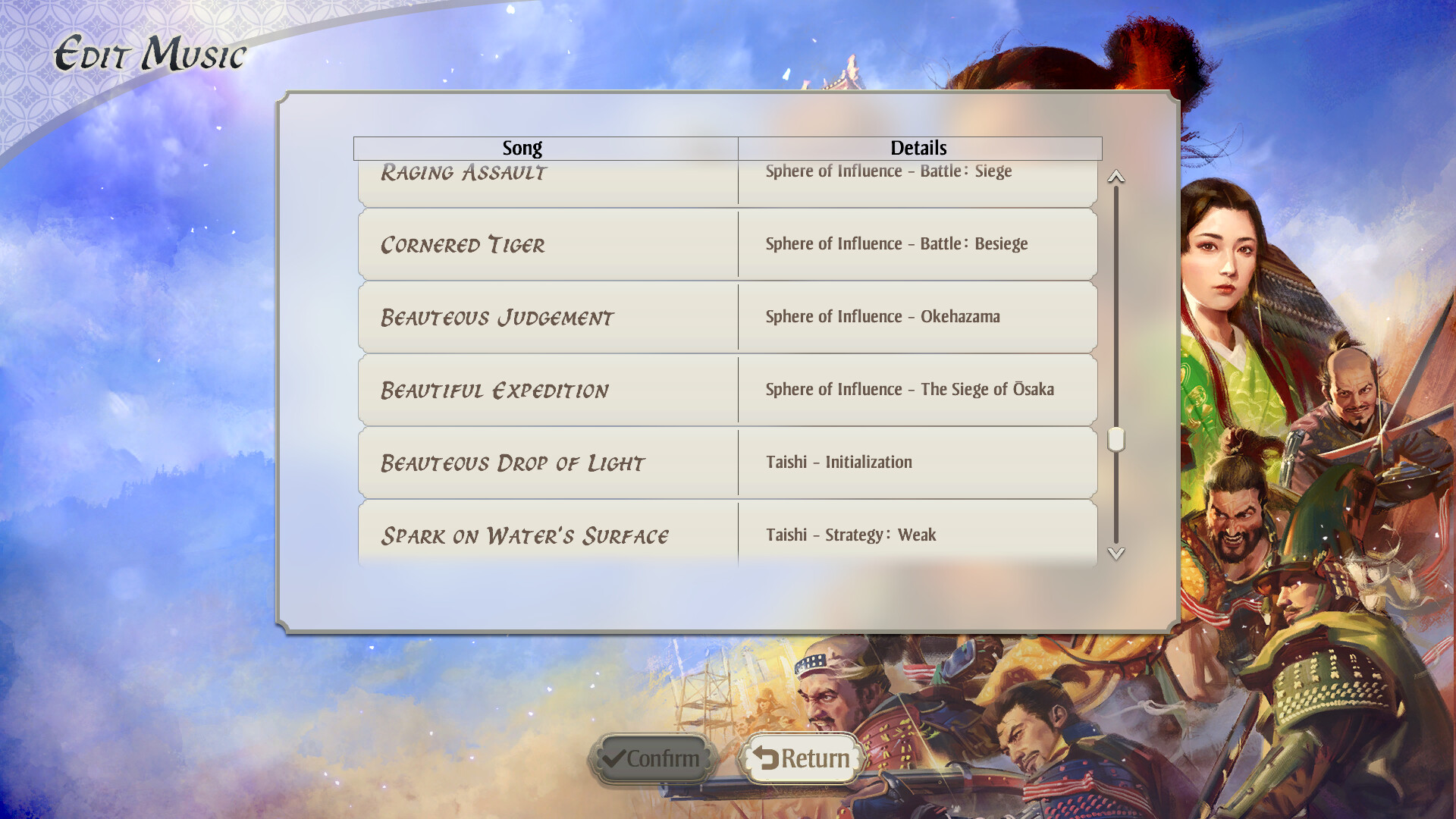This screenshot has width=1456, height=819.
Task: Click the Return arrow icon
Action: click(761, 758)
